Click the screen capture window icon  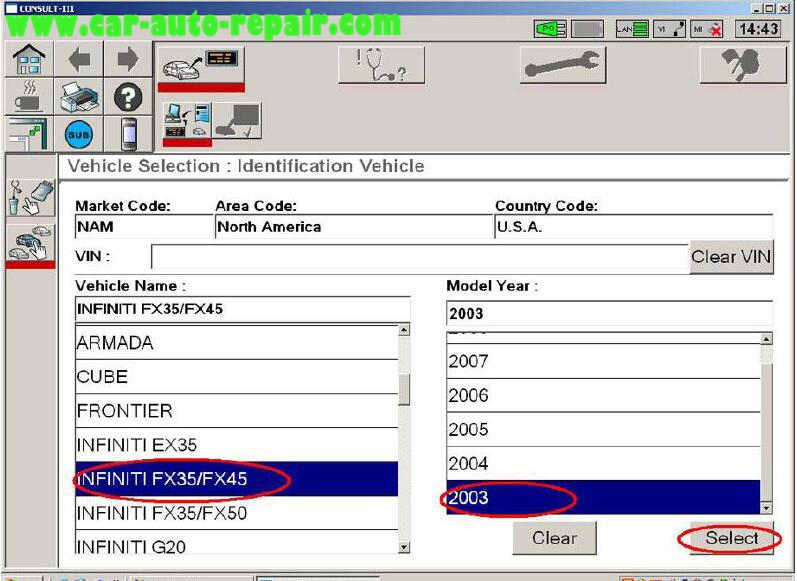click(x=29, y=134)
